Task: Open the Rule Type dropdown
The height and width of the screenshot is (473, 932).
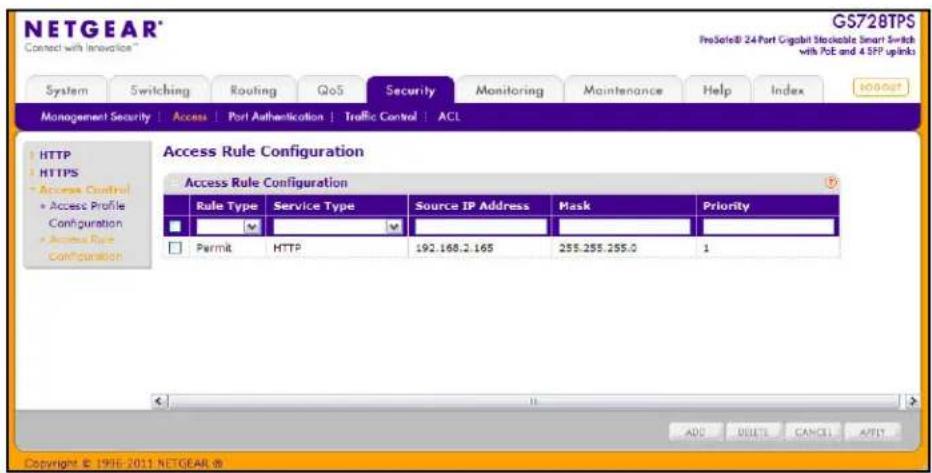Action: (228, 226)
